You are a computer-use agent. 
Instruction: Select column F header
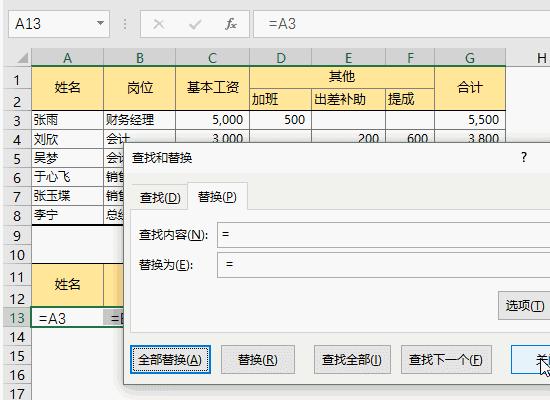point(410,58)
